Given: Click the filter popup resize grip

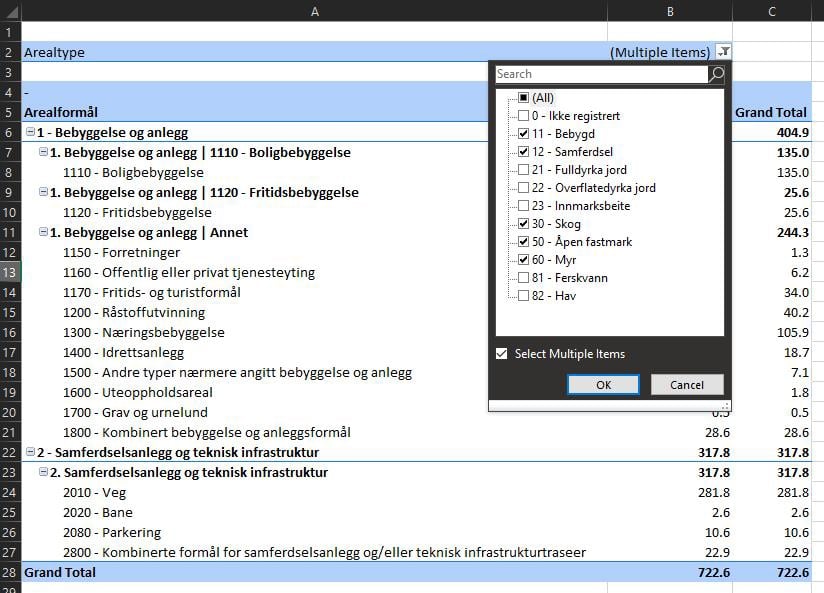Looking at the screenshot, I should click(726, 406).
